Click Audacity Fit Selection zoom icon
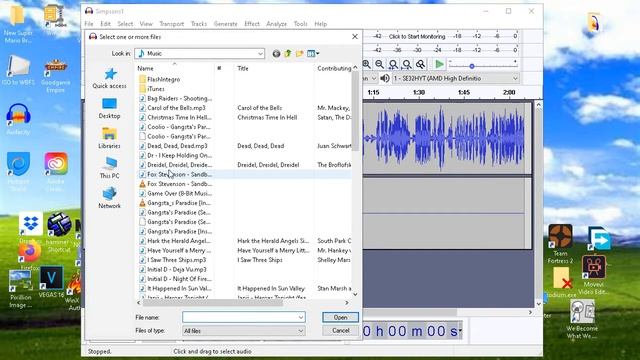 [393, 64]
